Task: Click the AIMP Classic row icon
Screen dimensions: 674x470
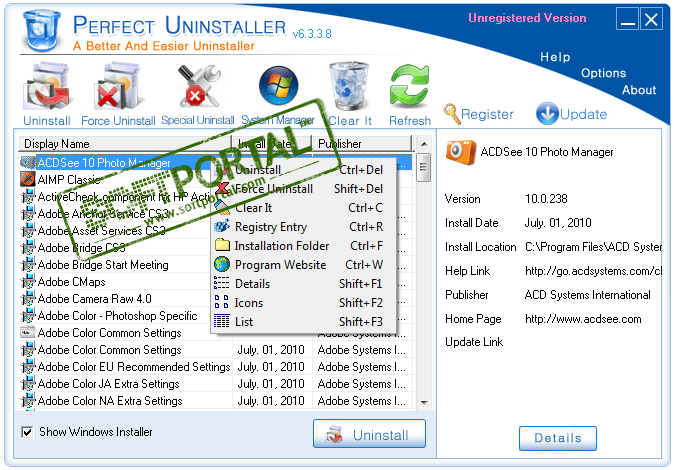Action: pos(28,179)
